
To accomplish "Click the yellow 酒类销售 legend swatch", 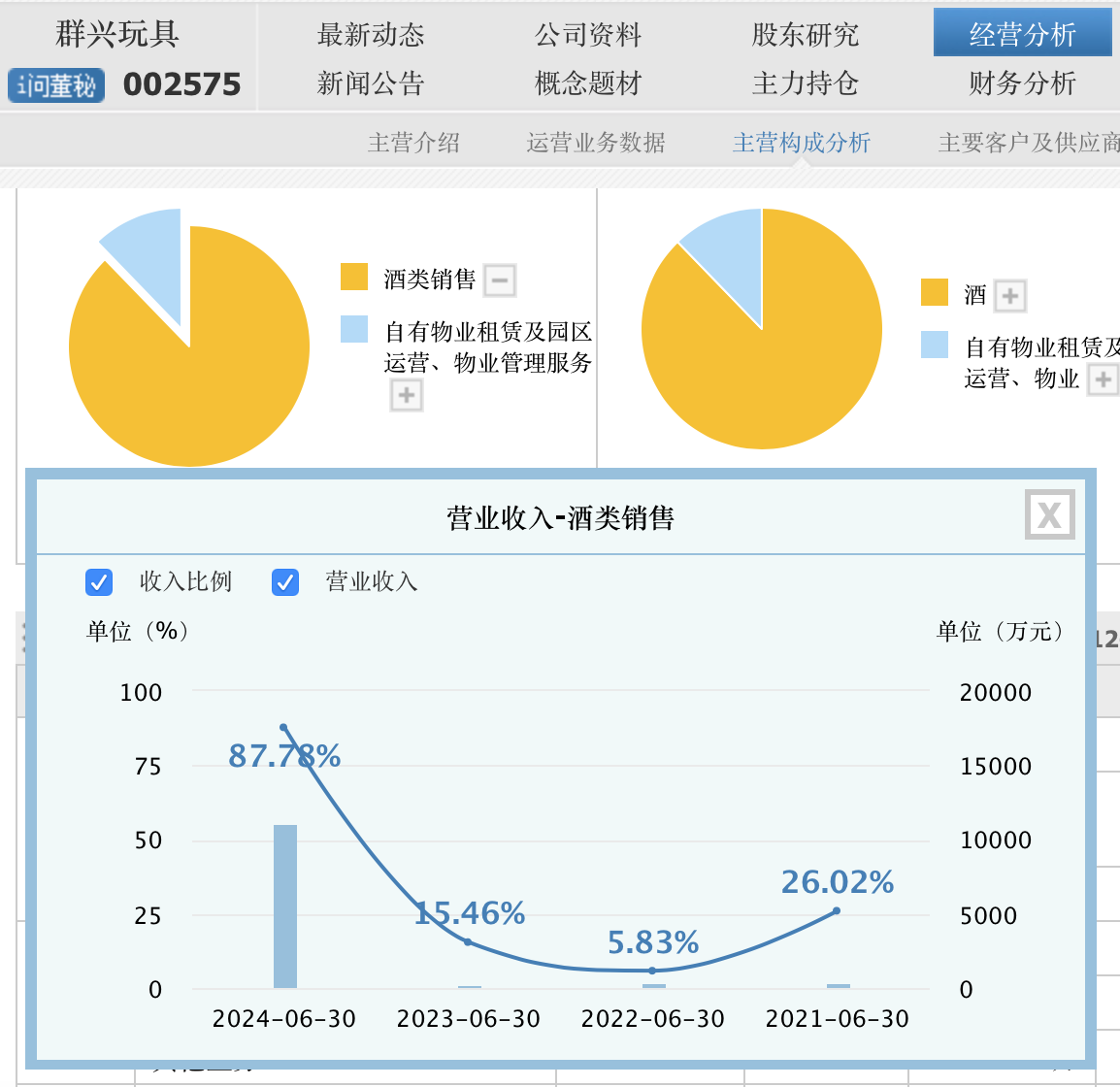I will pos(354,278).
